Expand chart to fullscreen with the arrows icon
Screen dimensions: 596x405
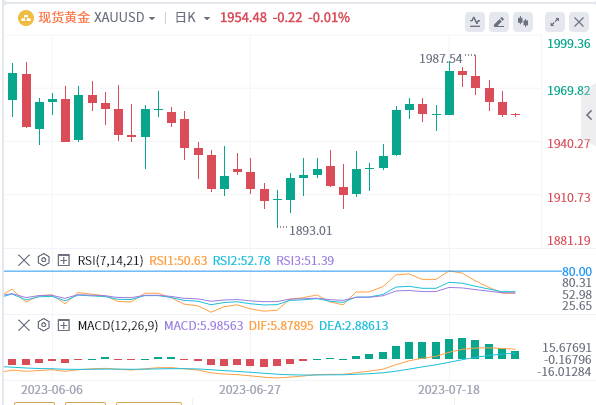(555, 22)
